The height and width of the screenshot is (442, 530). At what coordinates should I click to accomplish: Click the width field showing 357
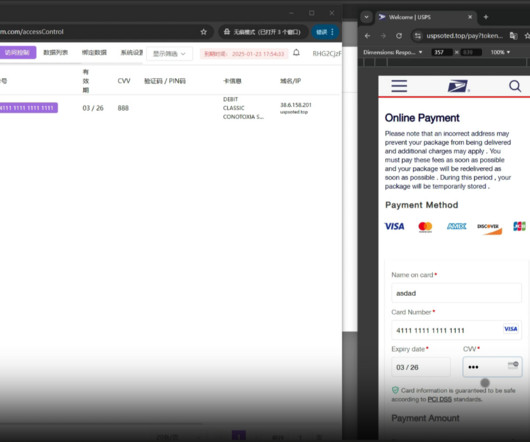click(x=441, y=52)
